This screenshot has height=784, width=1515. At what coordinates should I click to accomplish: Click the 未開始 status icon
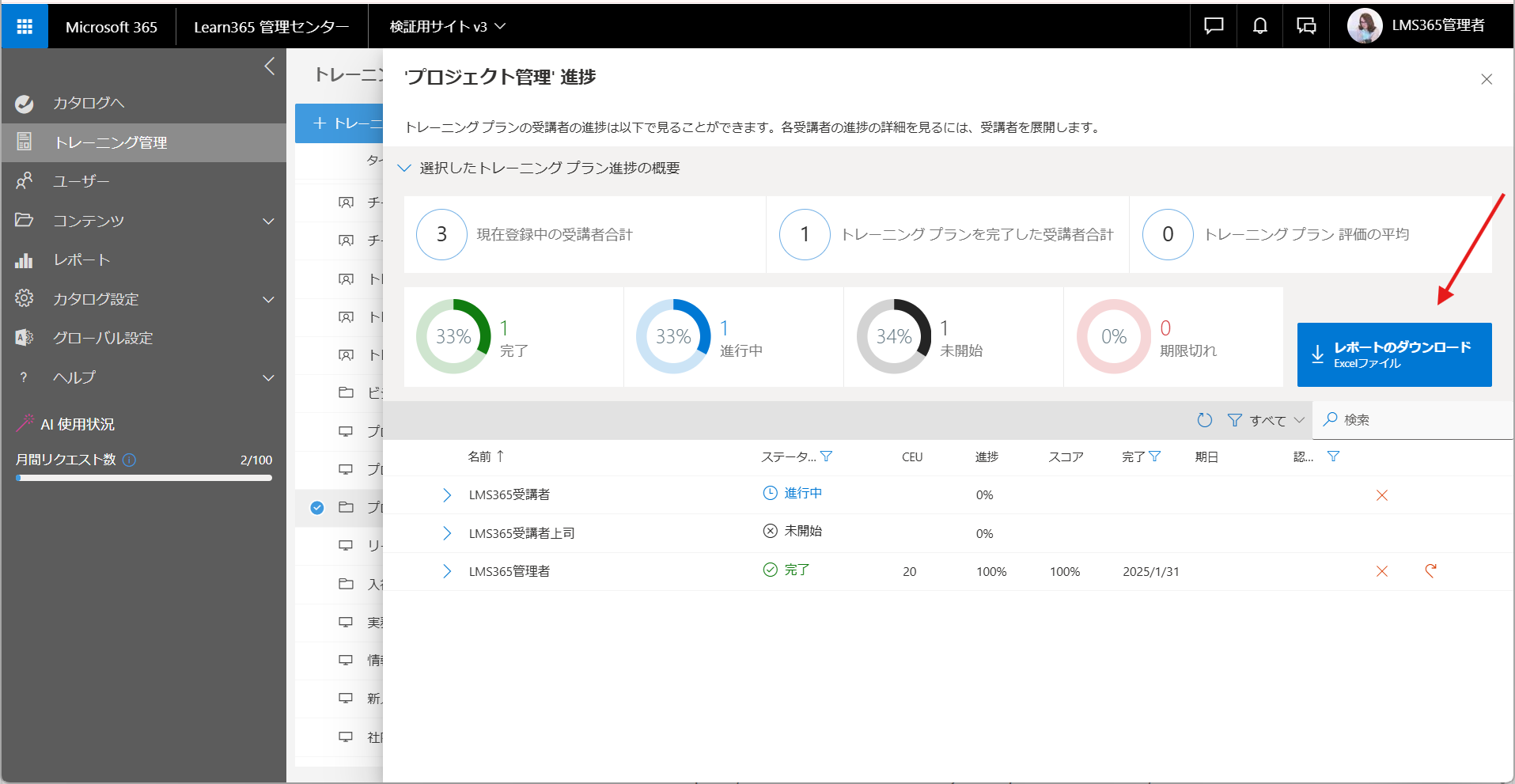point(770,531)
